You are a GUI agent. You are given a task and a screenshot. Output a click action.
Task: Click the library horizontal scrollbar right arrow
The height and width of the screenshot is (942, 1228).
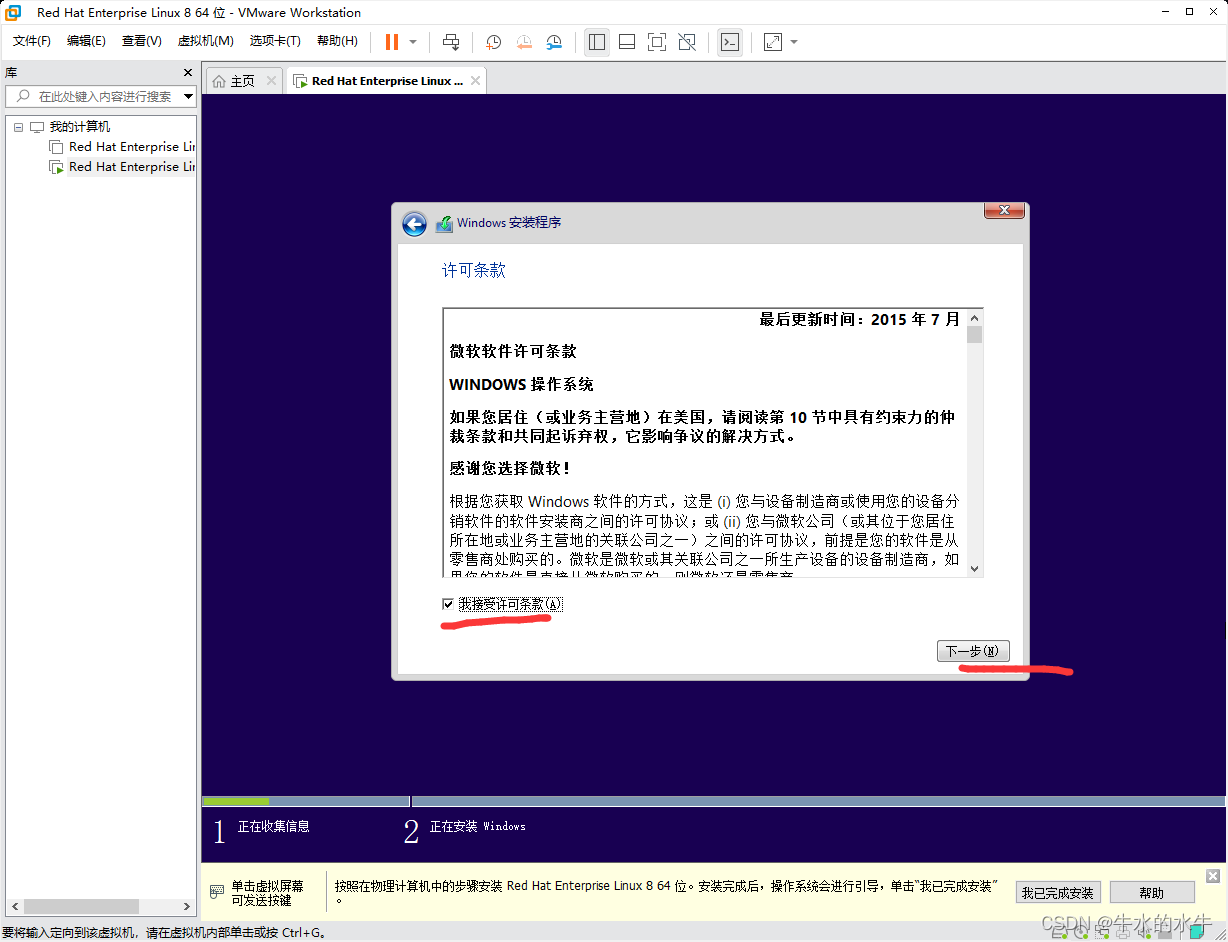(186, 906)
